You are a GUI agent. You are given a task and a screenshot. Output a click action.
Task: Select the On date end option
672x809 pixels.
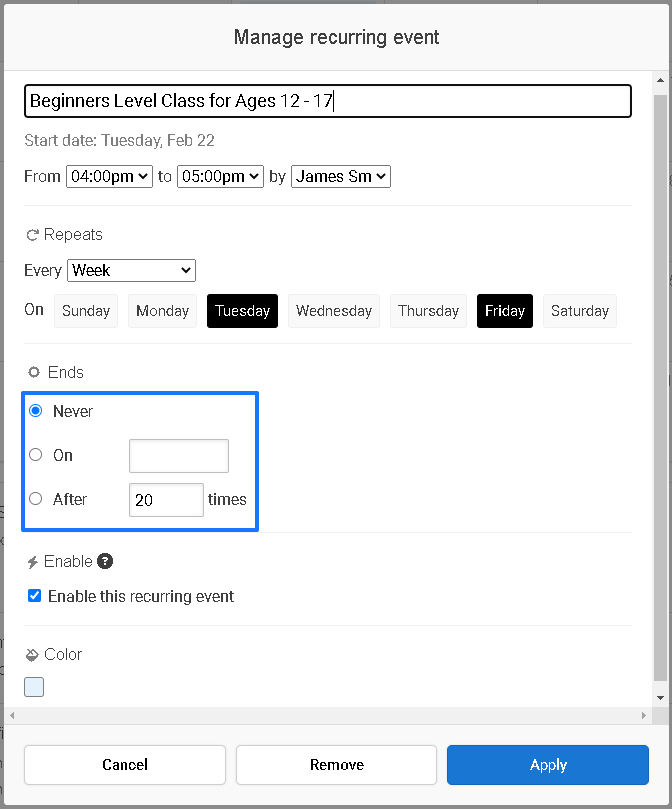point(36,455)
